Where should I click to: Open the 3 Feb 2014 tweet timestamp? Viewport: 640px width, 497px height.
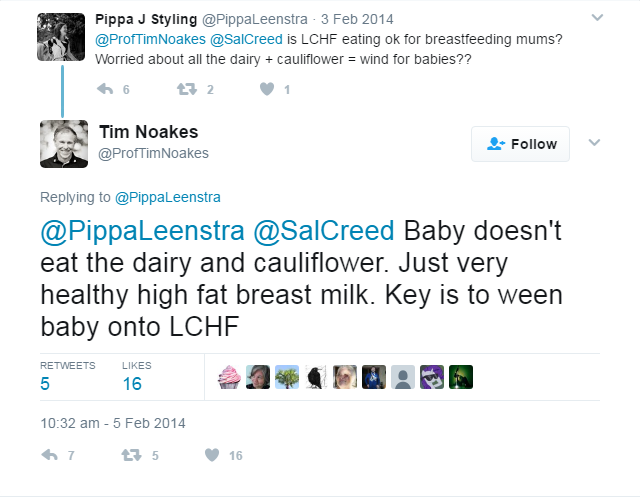point(357,19)
